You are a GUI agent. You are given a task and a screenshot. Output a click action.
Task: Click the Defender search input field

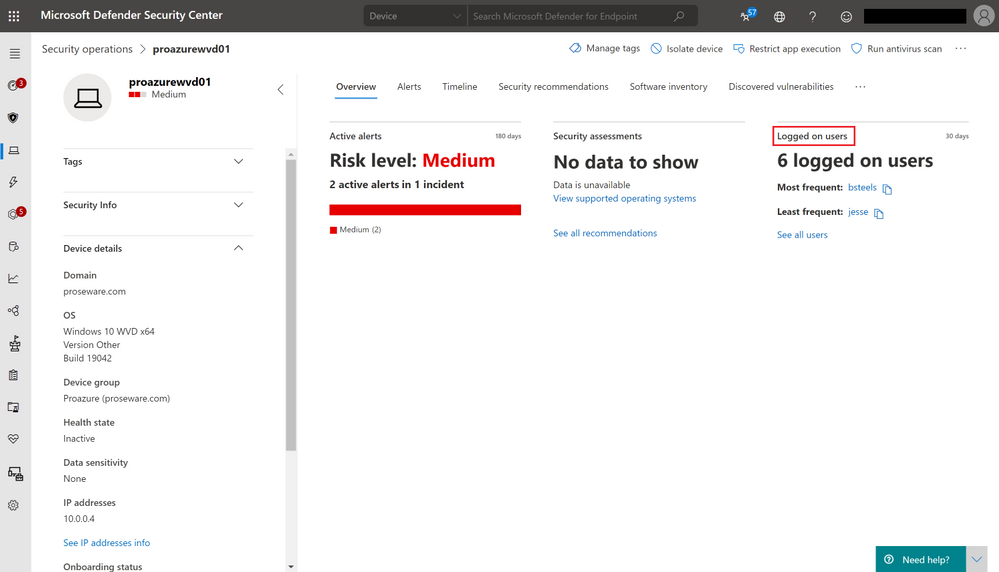(570, 16)
